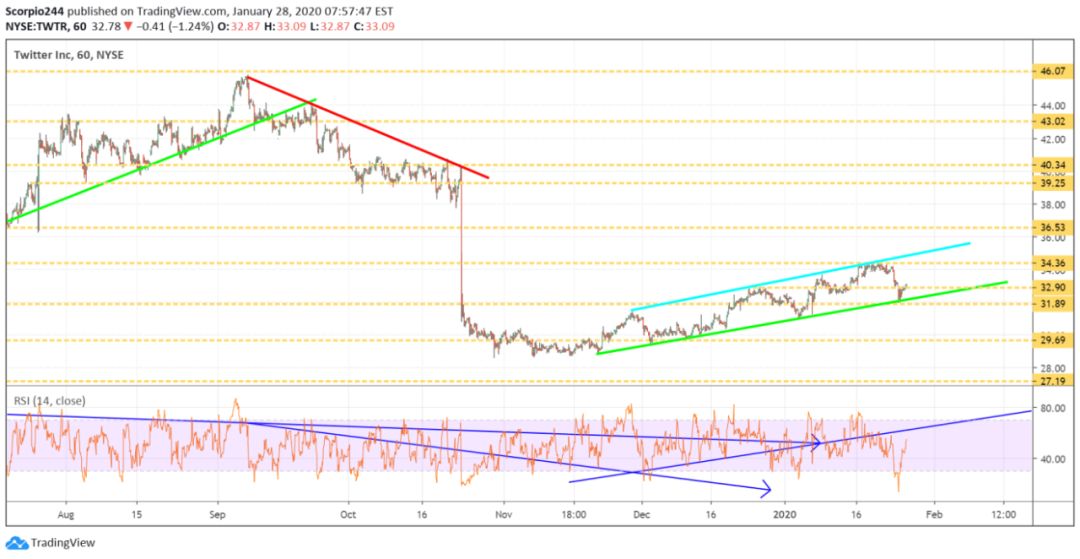
Task: Click the red descending trendline
Action: coord(367,127)
